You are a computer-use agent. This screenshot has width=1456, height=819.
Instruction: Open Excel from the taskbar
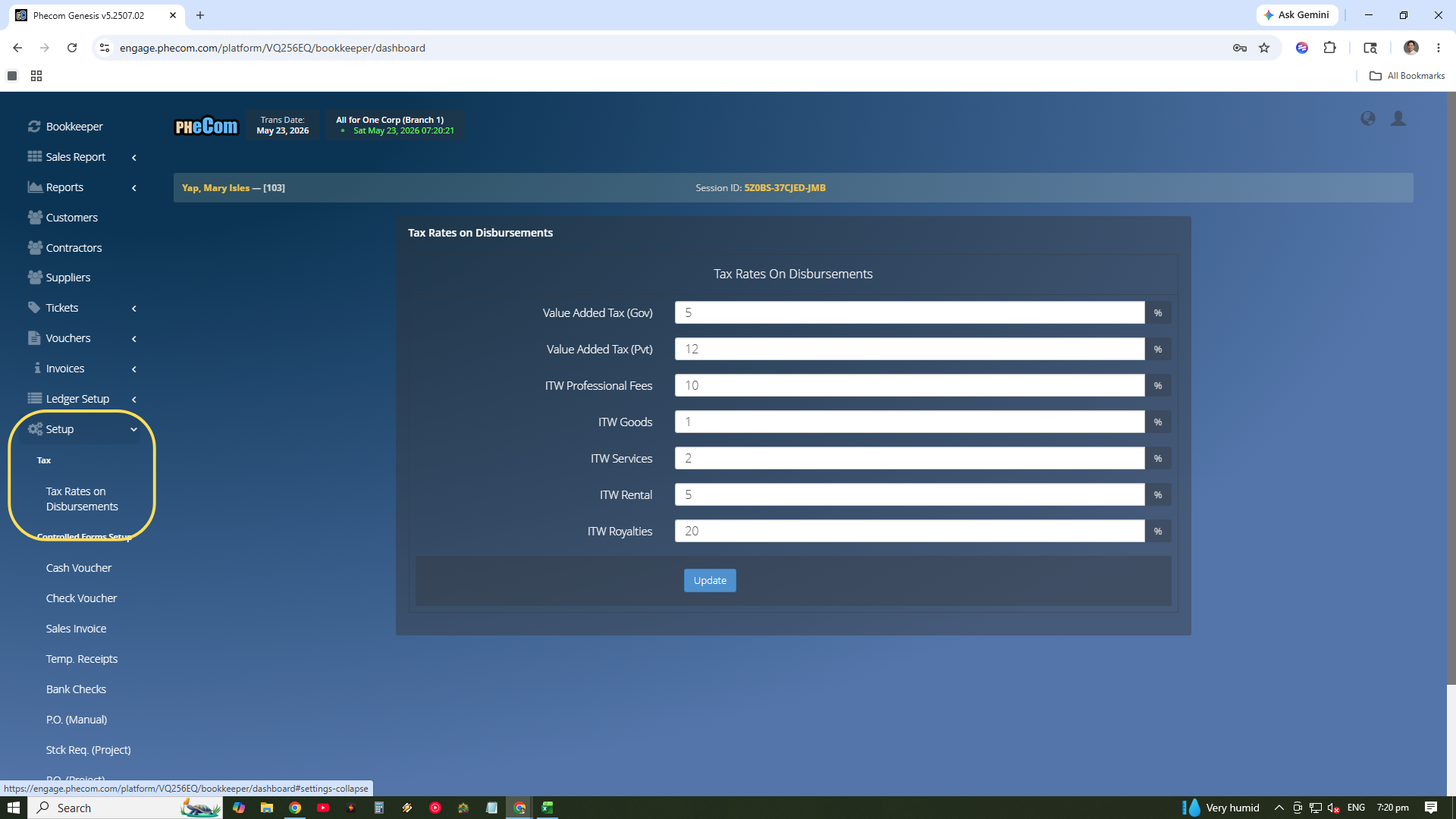(548, 808)
